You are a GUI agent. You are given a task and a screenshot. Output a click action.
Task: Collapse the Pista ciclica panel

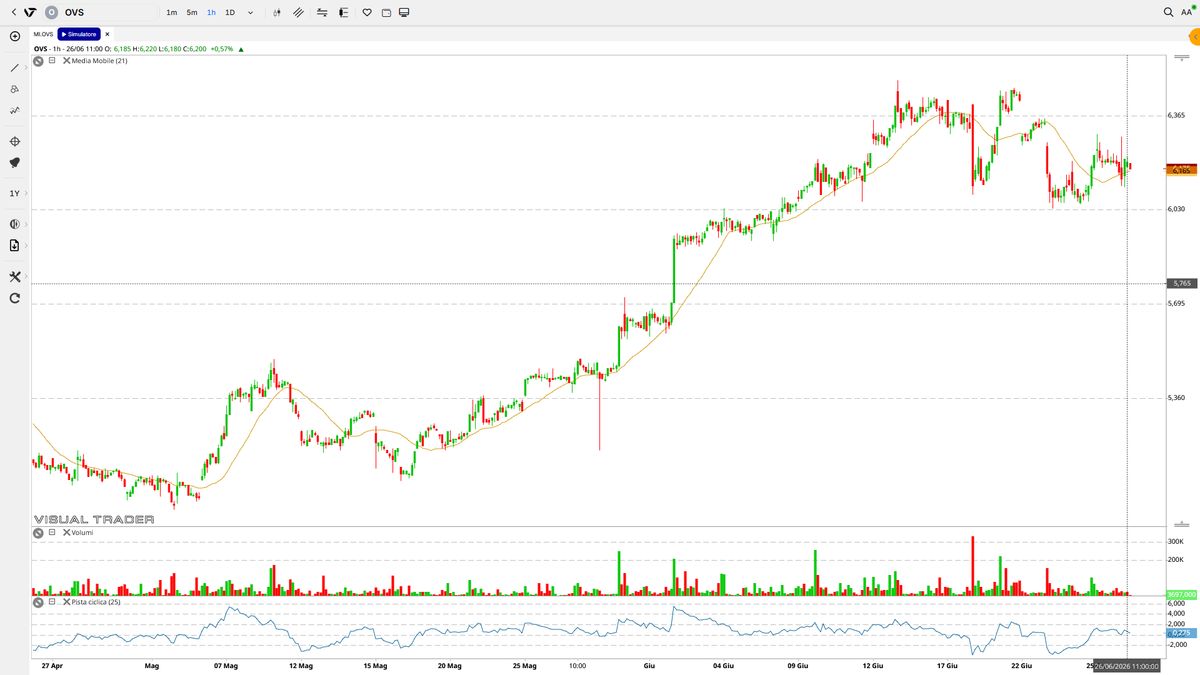pos(52,602)
